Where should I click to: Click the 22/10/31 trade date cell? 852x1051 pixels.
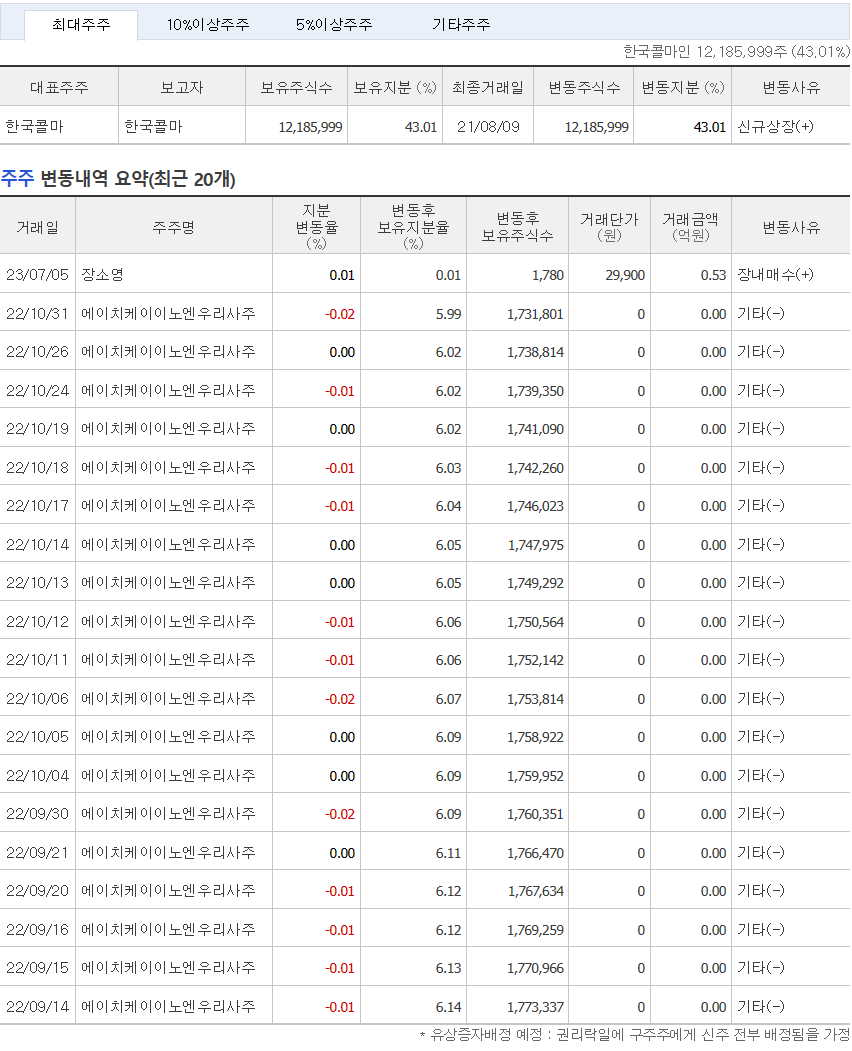click(x=38, y=314)
